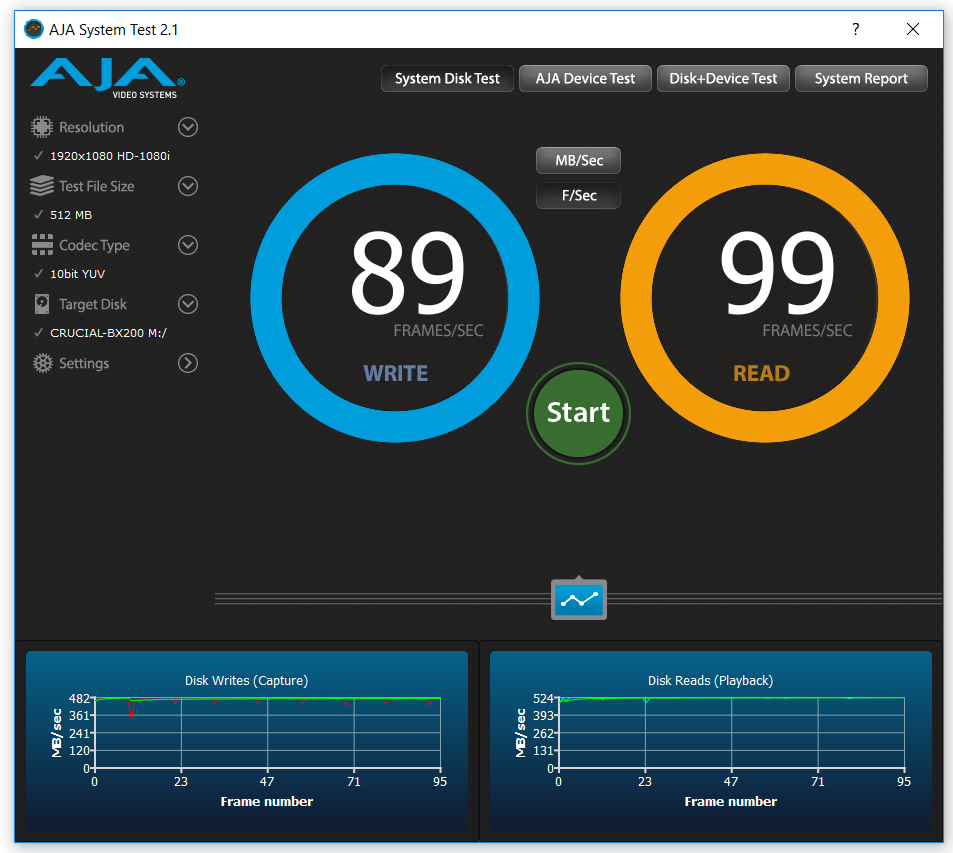This screenshot has width=953, height=853.
Task: Open help with the question mark
Action: coord(856,29)
